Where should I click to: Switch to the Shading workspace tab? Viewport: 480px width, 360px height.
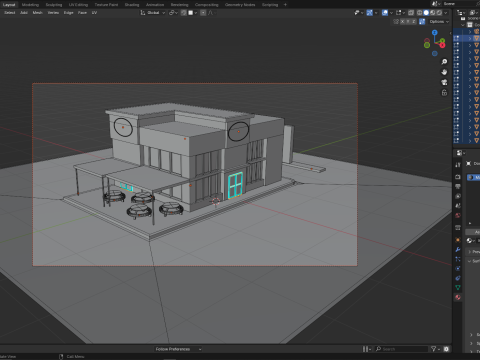[132, 5]
